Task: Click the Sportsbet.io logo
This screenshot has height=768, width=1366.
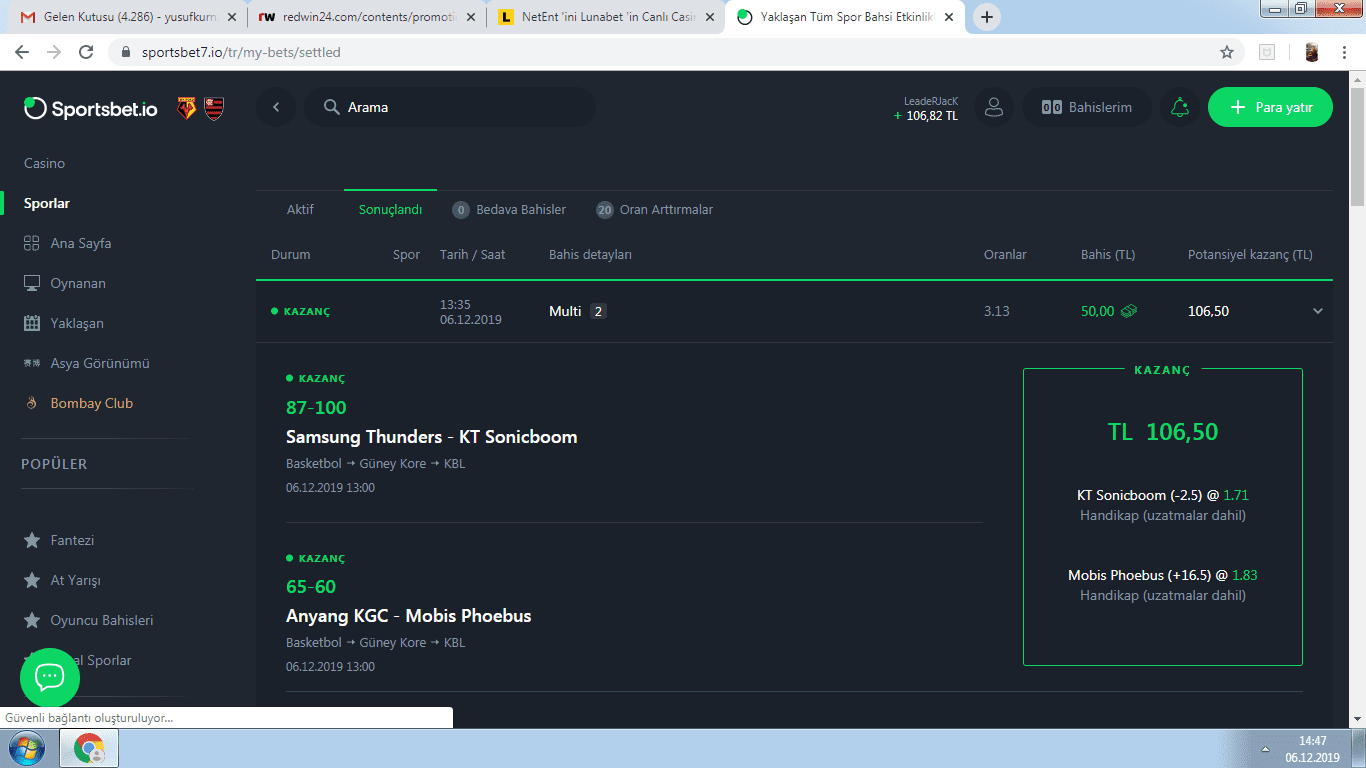Action: pos(90,108)
